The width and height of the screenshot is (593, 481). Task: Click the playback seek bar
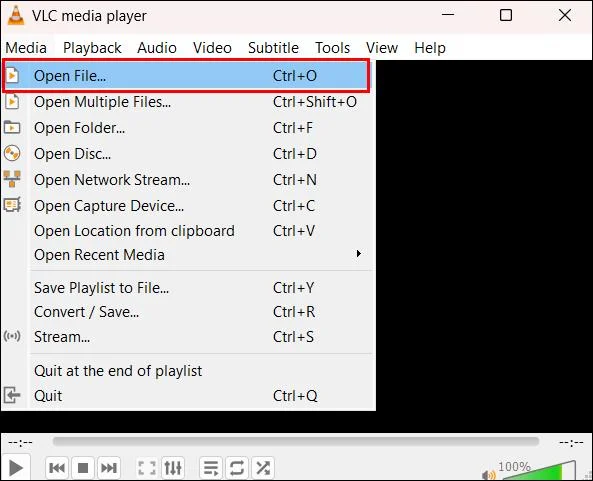click(x=296, y=441)
